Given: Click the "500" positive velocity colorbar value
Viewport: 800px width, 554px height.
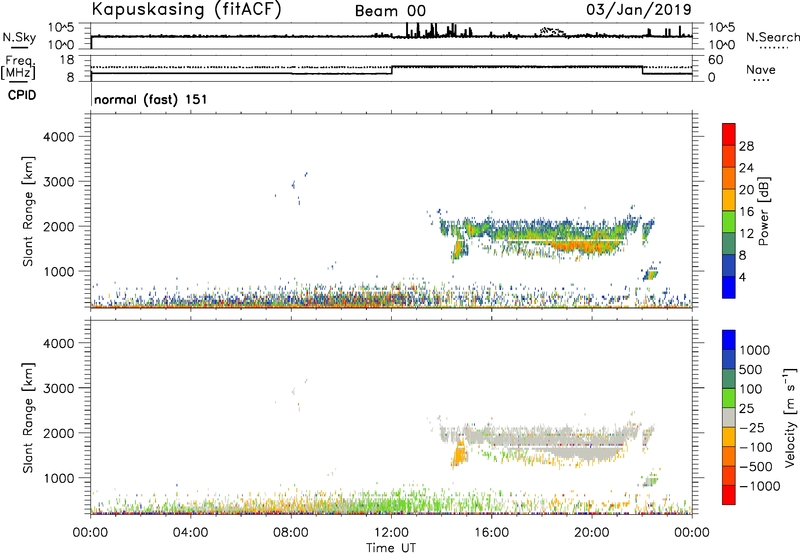Looking at the screenshot, I should [x=750, y=369].
